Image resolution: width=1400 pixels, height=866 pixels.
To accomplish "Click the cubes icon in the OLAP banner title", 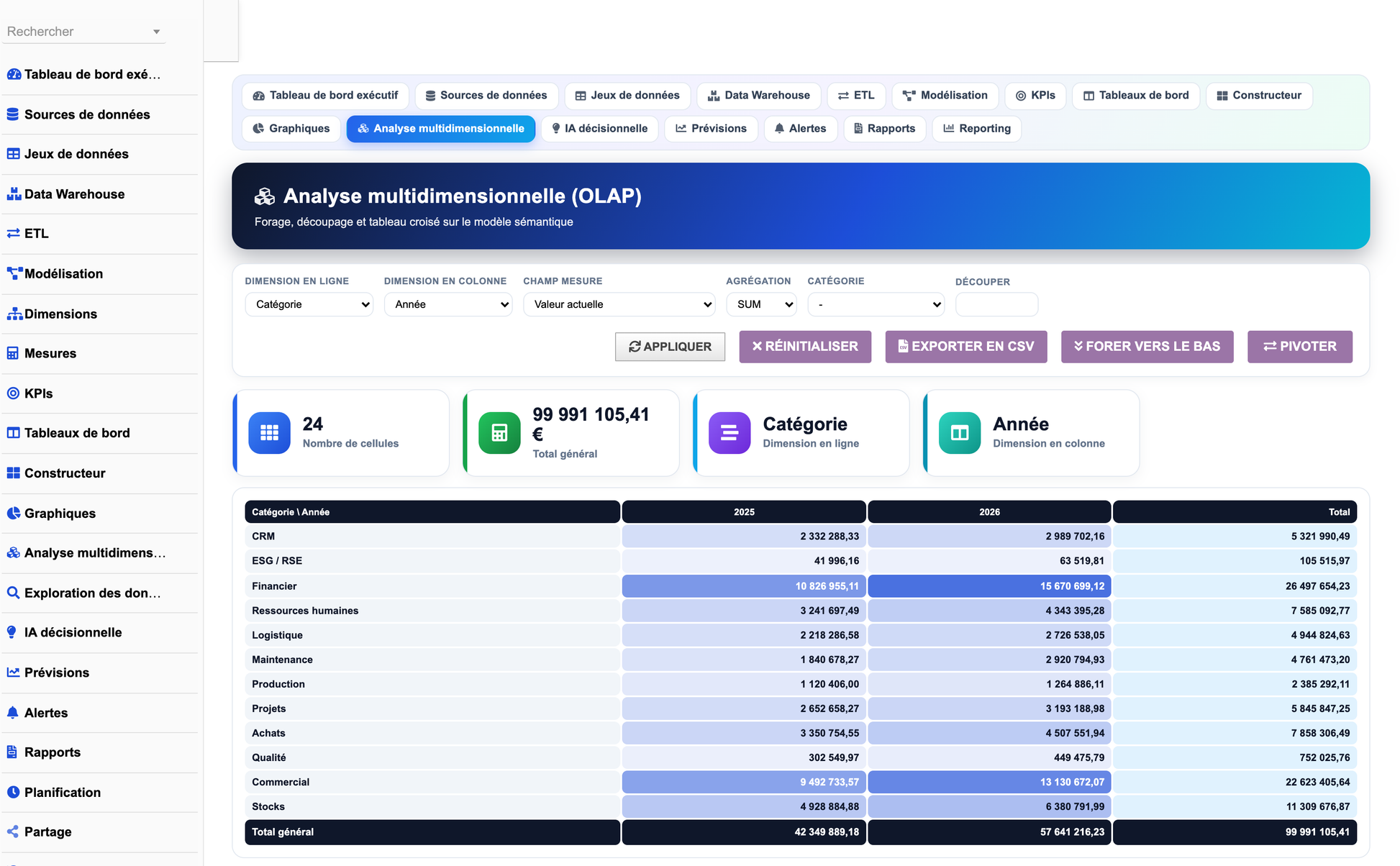I will coord(265,196).
